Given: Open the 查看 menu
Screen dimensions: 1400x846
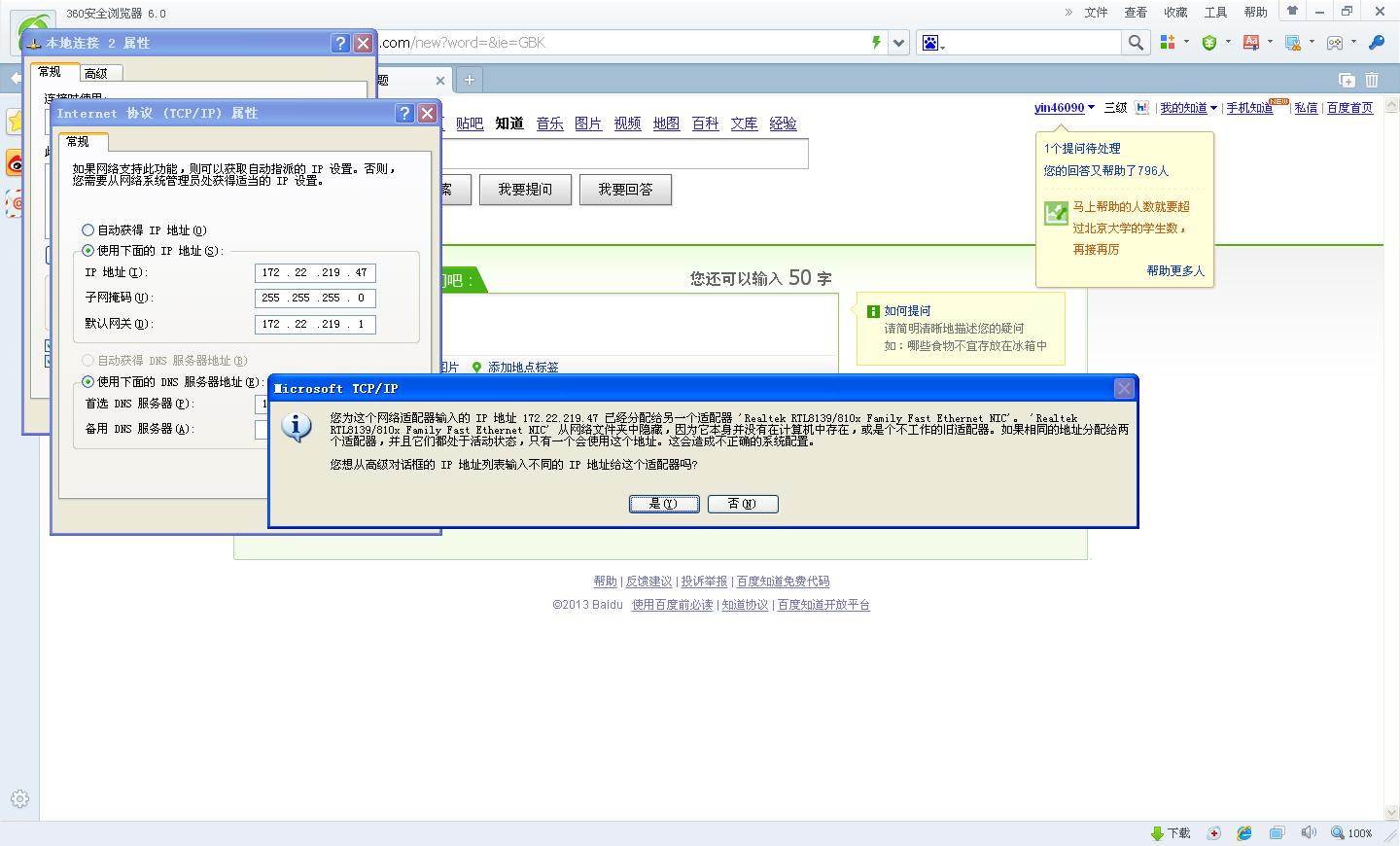Looking at the screenshot, I should point(1136,13).
